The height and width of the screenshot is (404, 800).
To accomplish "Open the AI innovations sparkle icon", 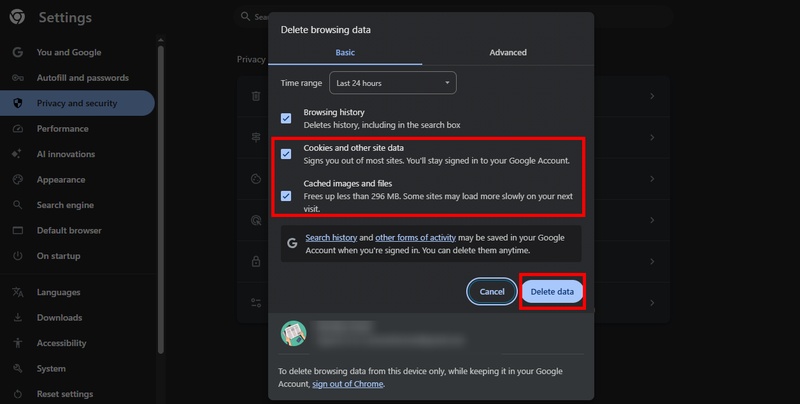I will point(17,154).
